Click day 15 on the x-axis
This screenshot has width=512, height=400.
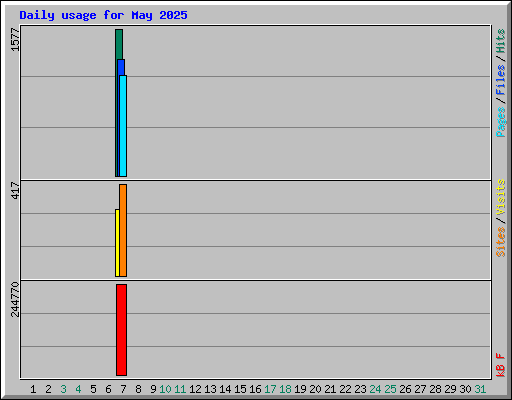tap(240, 389)
